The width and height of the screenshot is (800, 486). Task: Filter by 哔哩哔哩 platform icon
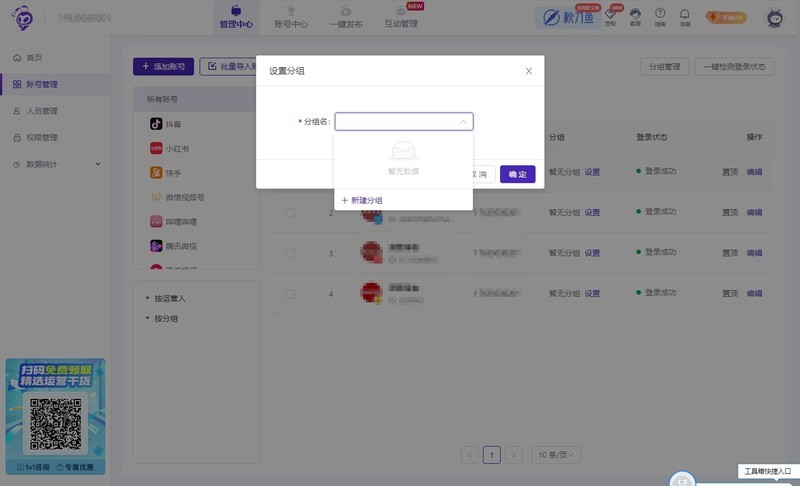(x=156, y=221)
